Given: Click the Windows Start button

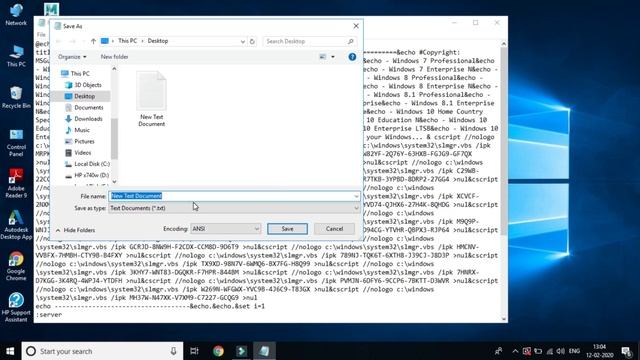Looking at the screenshot, I should [x=10, y=351].
